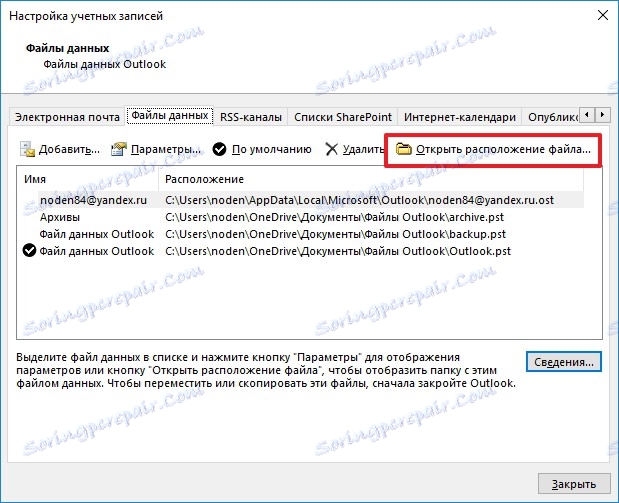
Task: Select the Архивы data file row
Action: (300, 217)
